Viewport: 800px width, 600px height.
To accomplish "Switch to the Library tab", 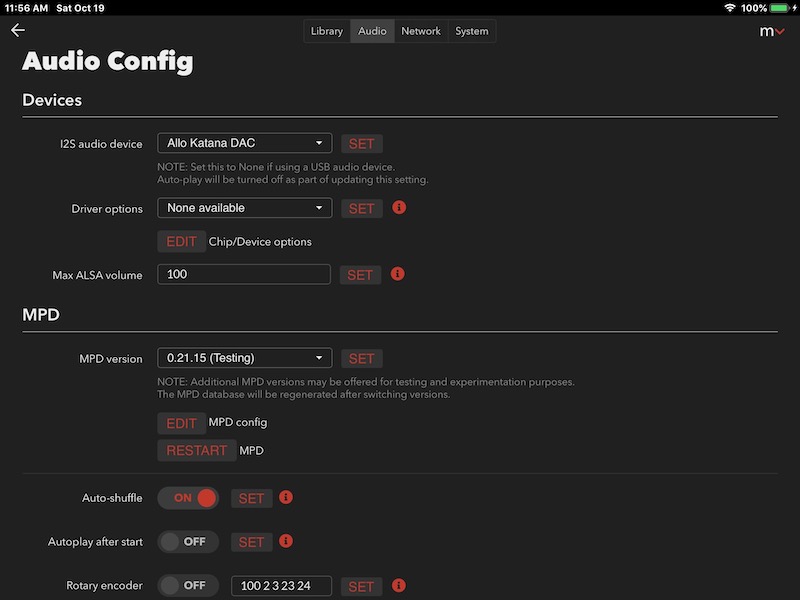I will point(327,31).
